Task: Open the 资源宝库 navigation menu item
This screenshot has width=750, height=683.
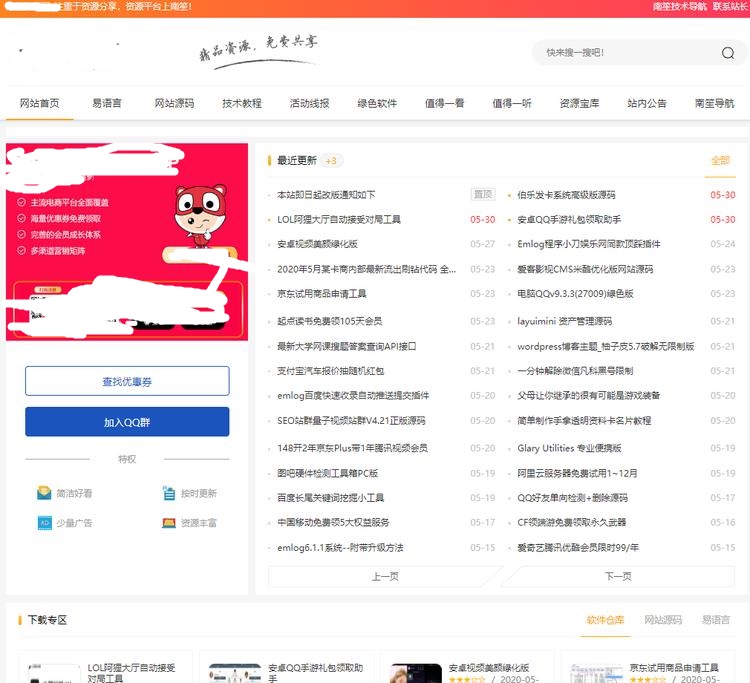Action: (x=579, y=103)
